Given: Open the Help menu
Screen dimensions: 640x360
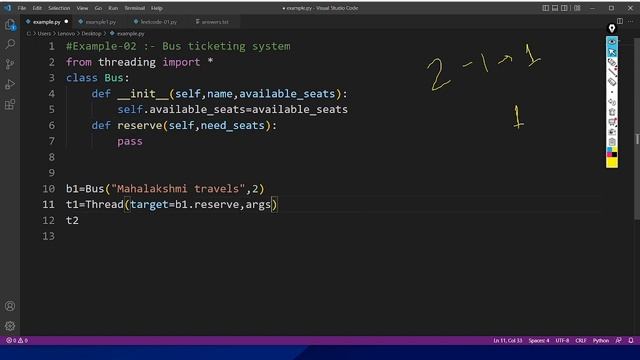Looking at the screenshot, I should point(157,8).
